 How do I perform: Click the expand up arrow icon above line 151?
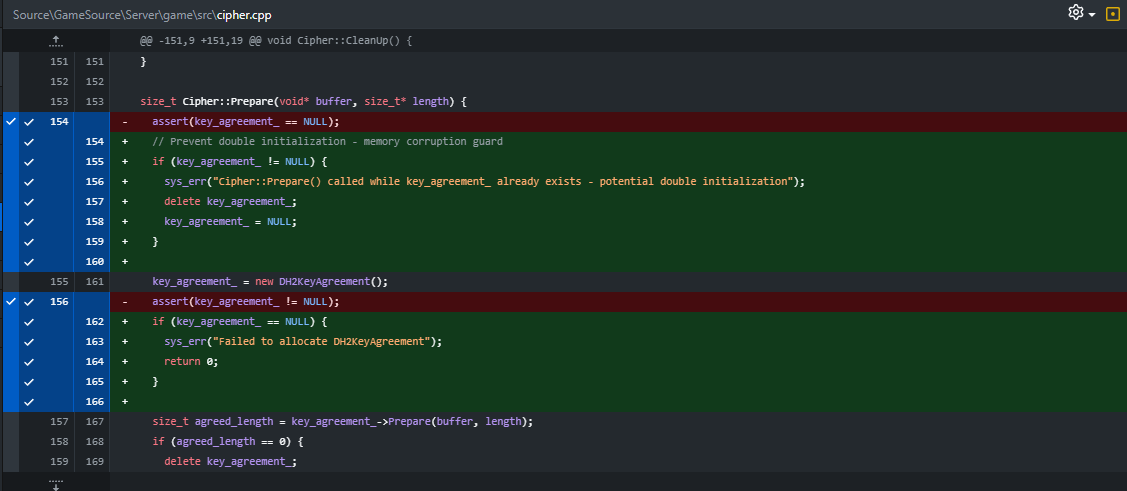(x=56, y=41)
